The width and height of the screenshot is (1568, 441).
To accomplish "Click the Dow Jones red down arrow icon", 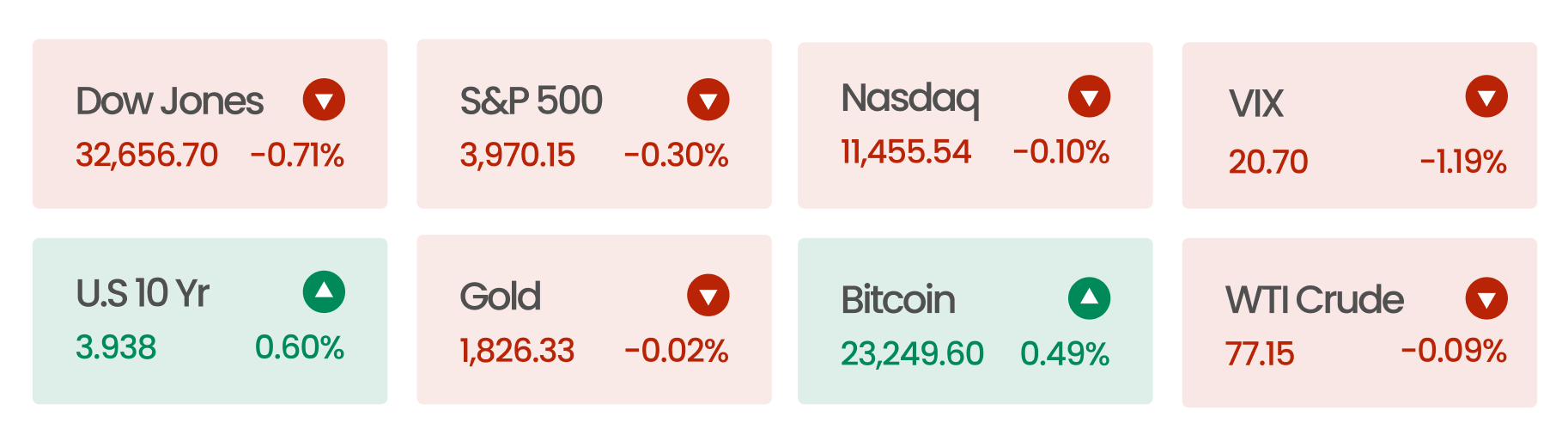I will tap(324, 100).
